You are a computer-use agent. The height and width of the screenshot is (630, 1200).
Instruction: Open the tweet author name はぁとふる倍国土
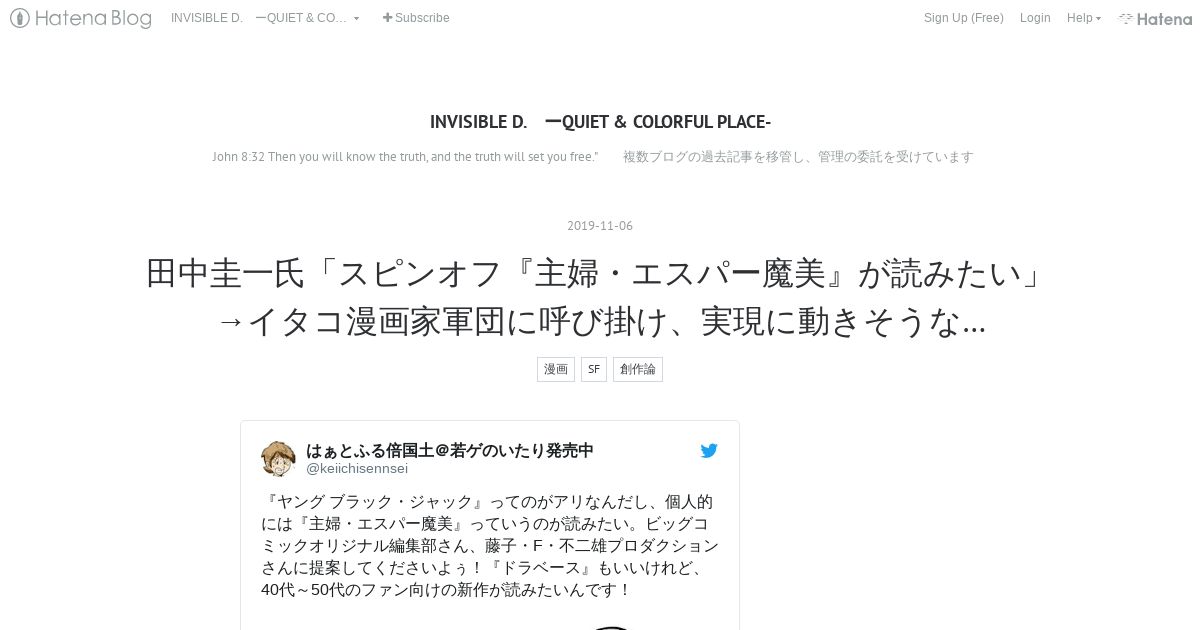pyautogui.click(x=450, y=451)
